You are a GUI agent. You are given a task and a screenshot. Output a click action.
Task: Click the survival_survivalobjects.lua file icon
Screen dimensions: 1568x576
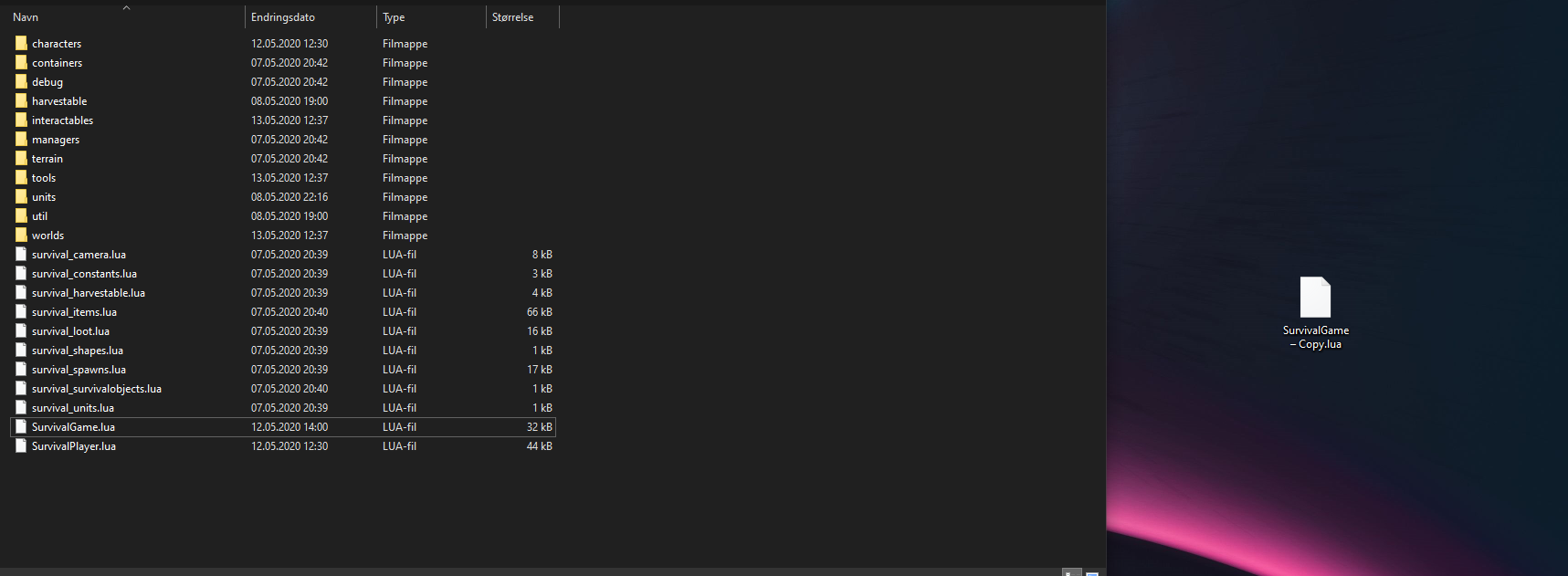(x=21, y=388)
